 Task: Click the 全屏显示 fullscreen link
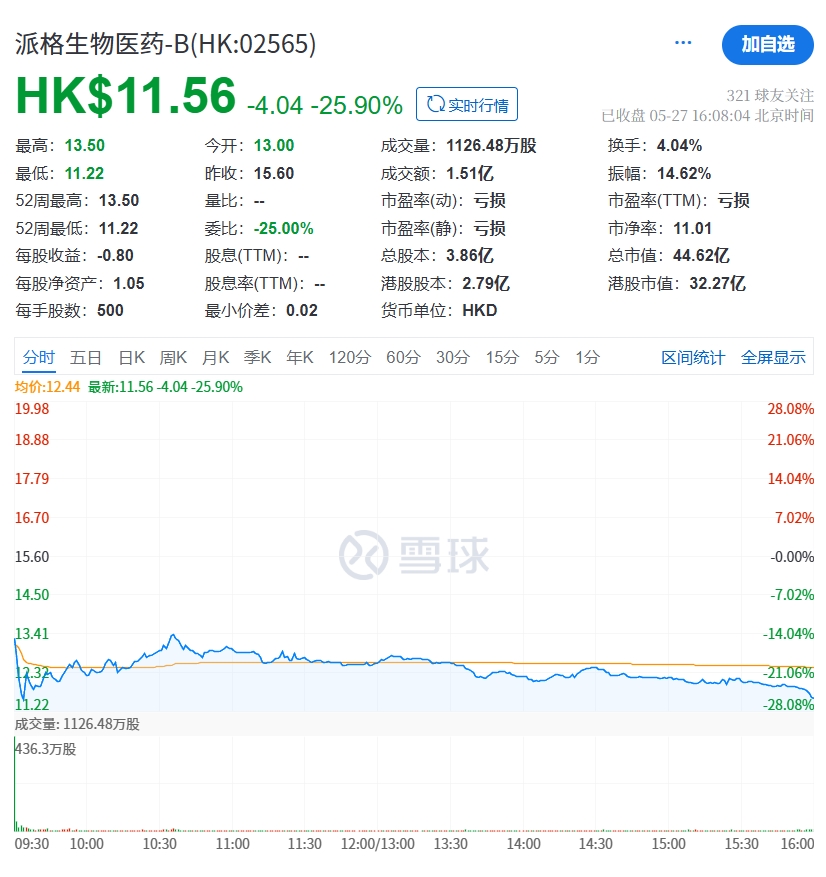point(773,357)
